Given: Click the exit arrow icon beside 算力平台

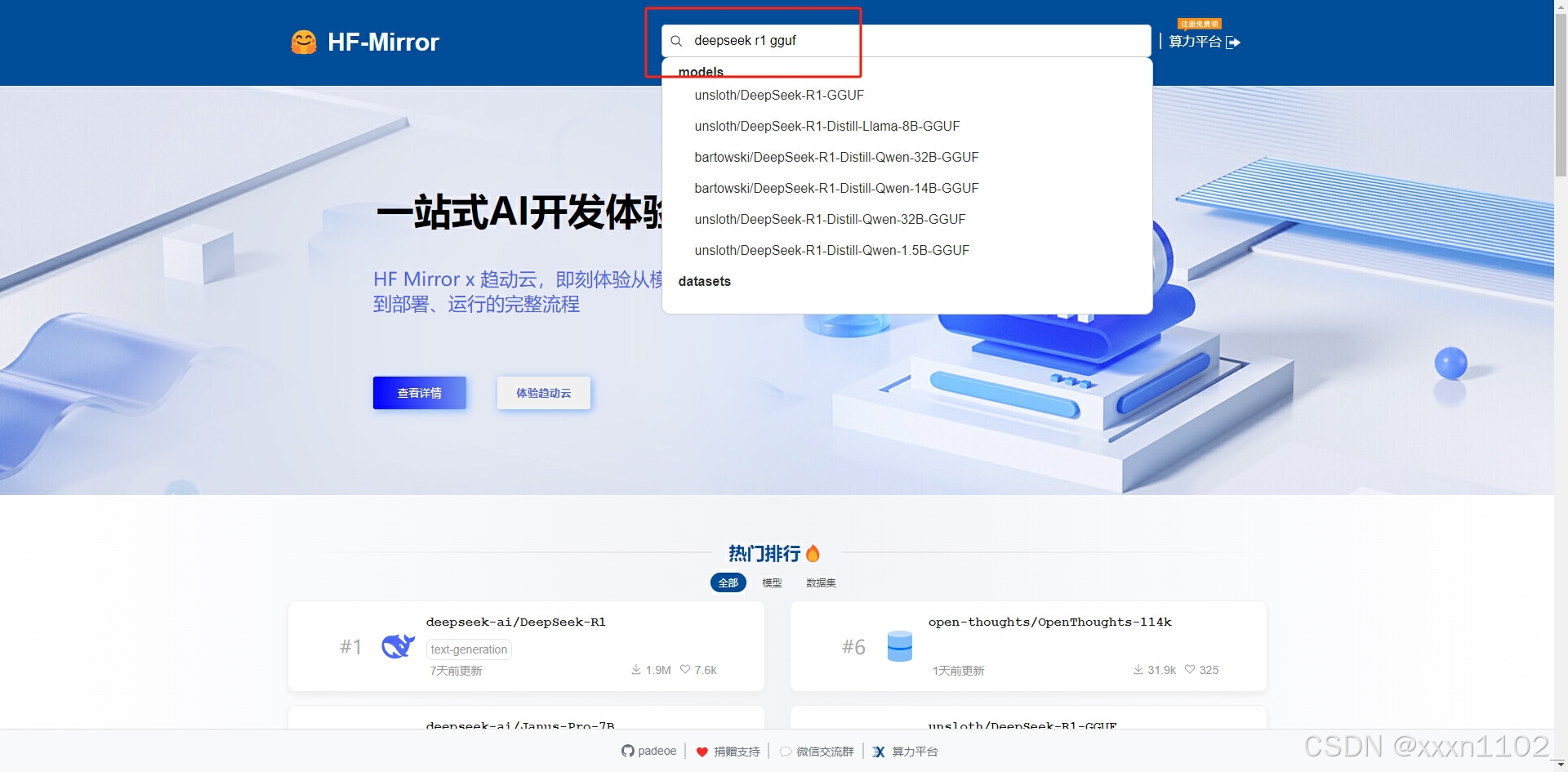Looking at the screenshot, I should (1233, 42).
